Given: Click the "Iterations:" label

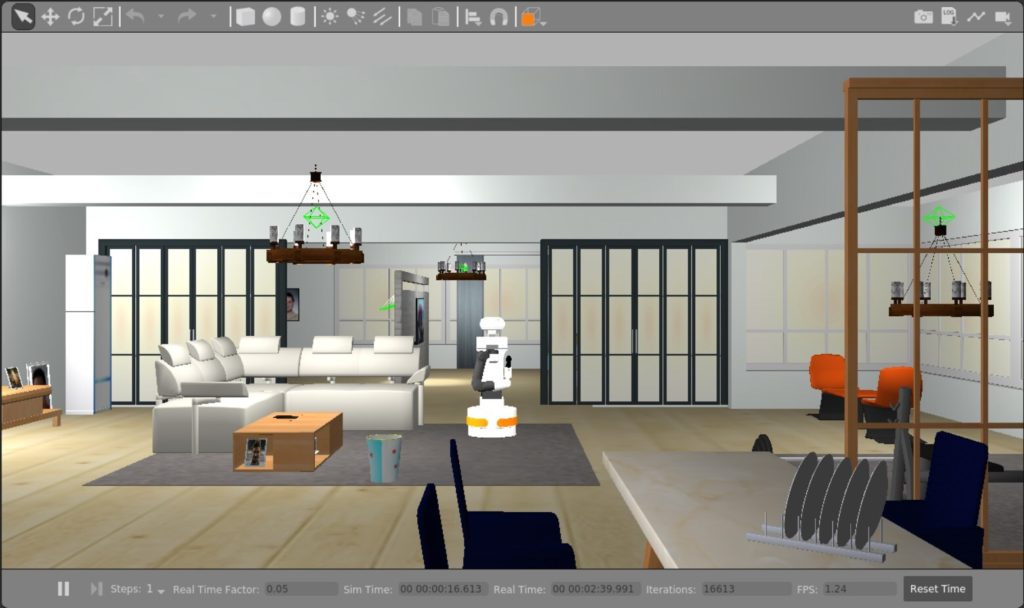Looking at the screenshot, I should click(x=671, y=589).
